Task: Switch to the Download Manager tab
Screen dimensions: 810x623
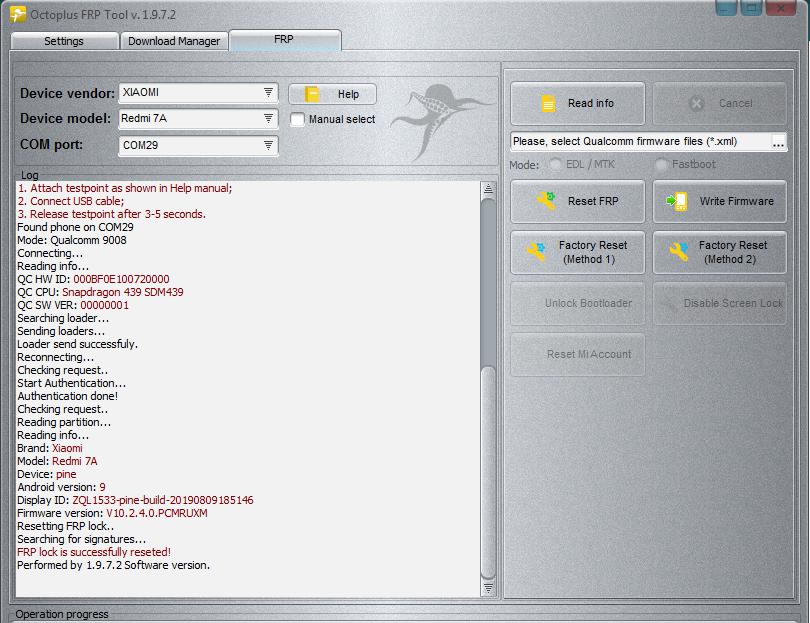Action: (x=174, y=41)
